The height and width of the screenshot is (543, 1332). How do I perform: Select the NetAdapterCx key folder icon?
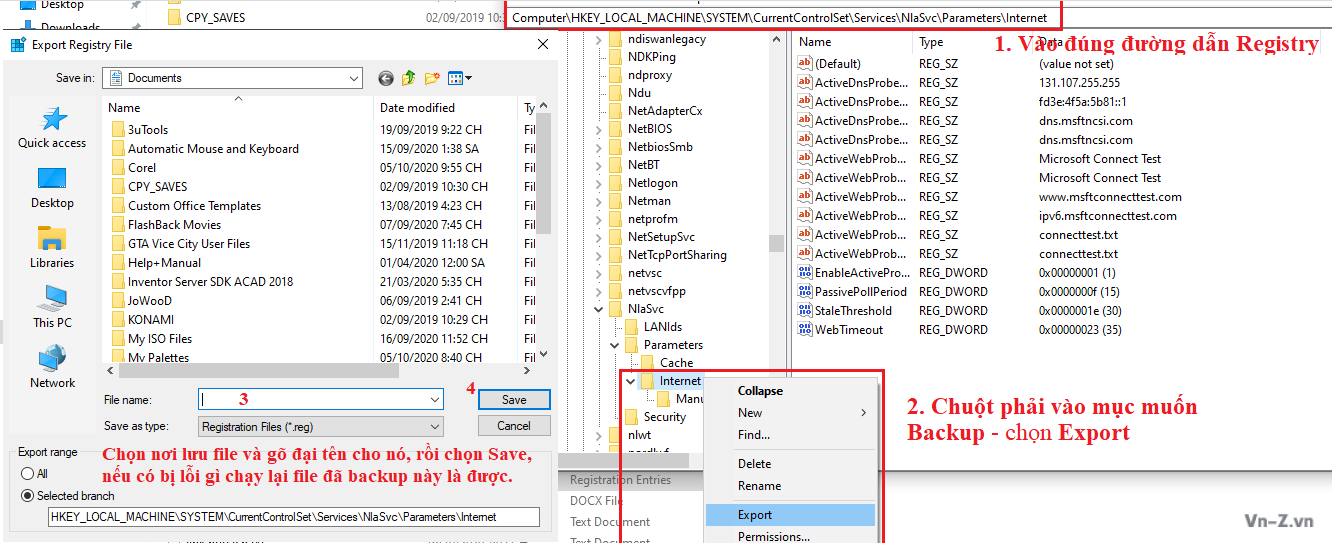pyautogui.click(x=616, y=111)
